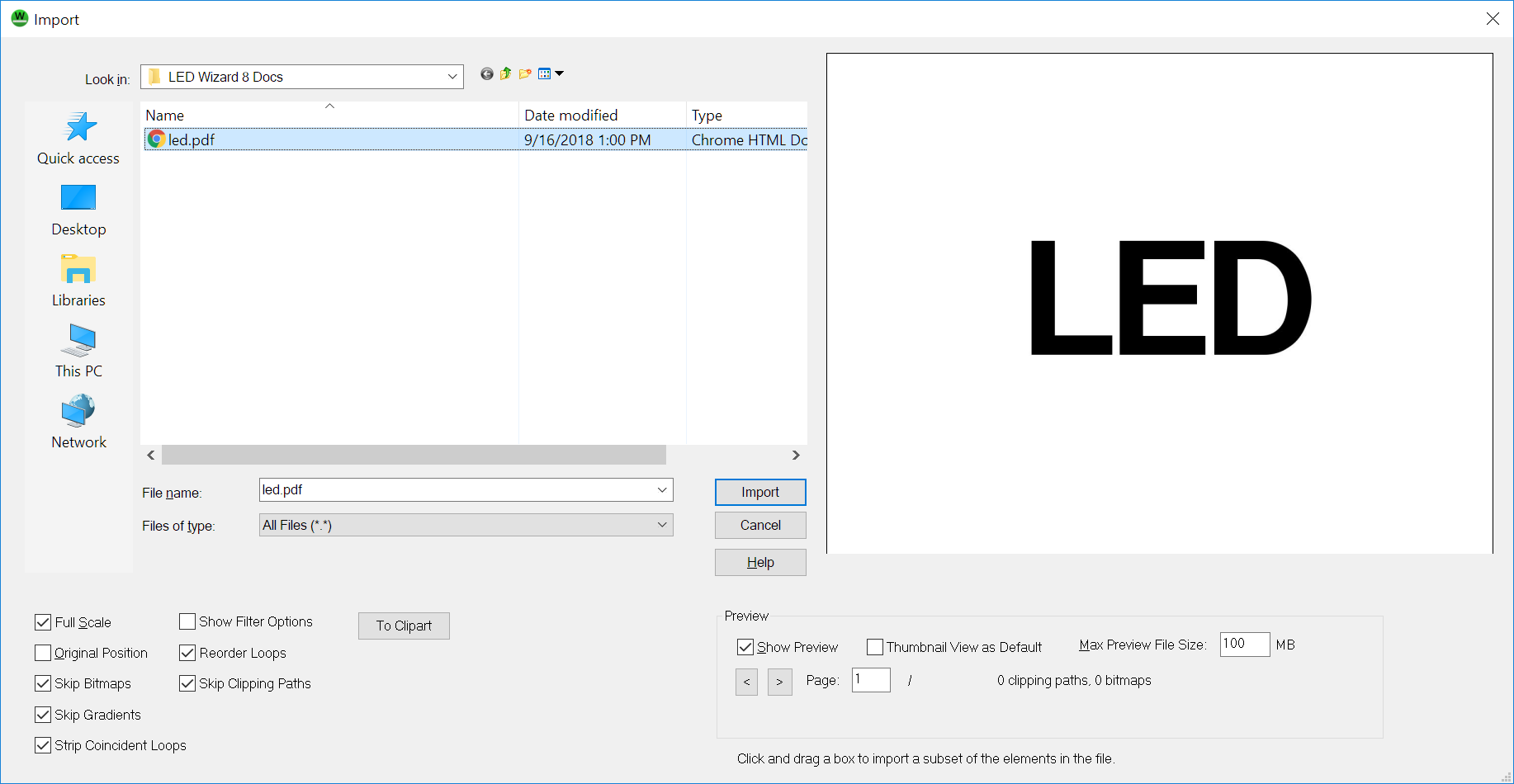Expand File name history dropdown
Image resolution: width=1514 pixels, height=784 pixels.
pos(661,490)
